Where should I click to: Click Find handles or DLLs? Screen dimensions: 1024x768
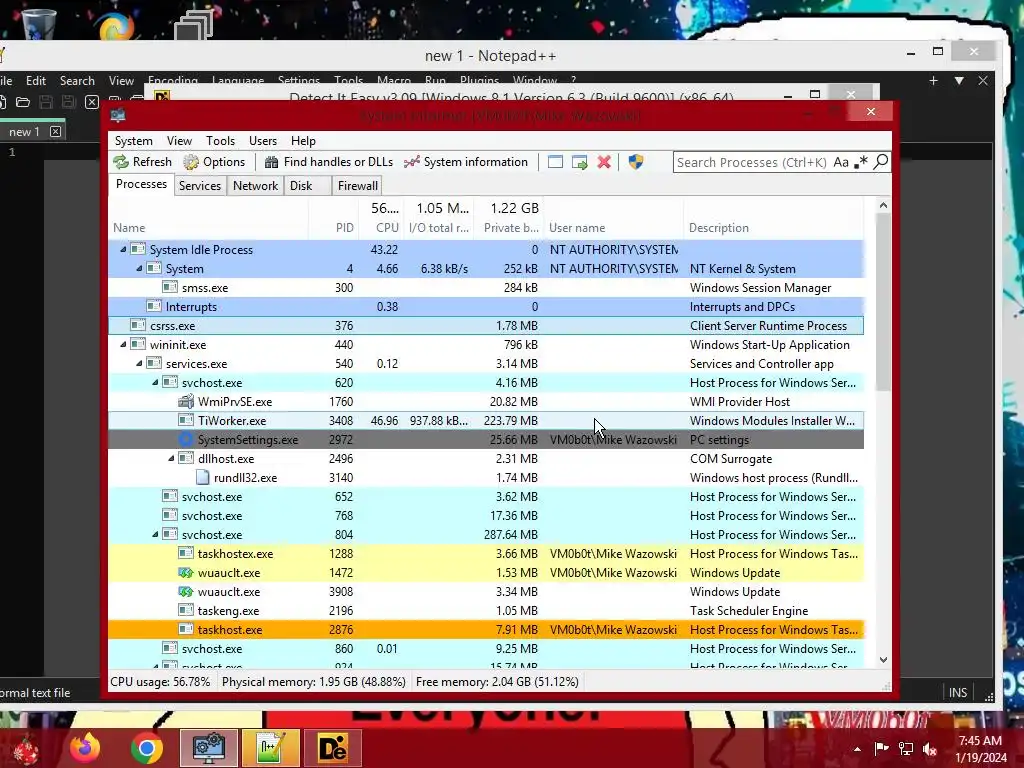click(329, 162)
